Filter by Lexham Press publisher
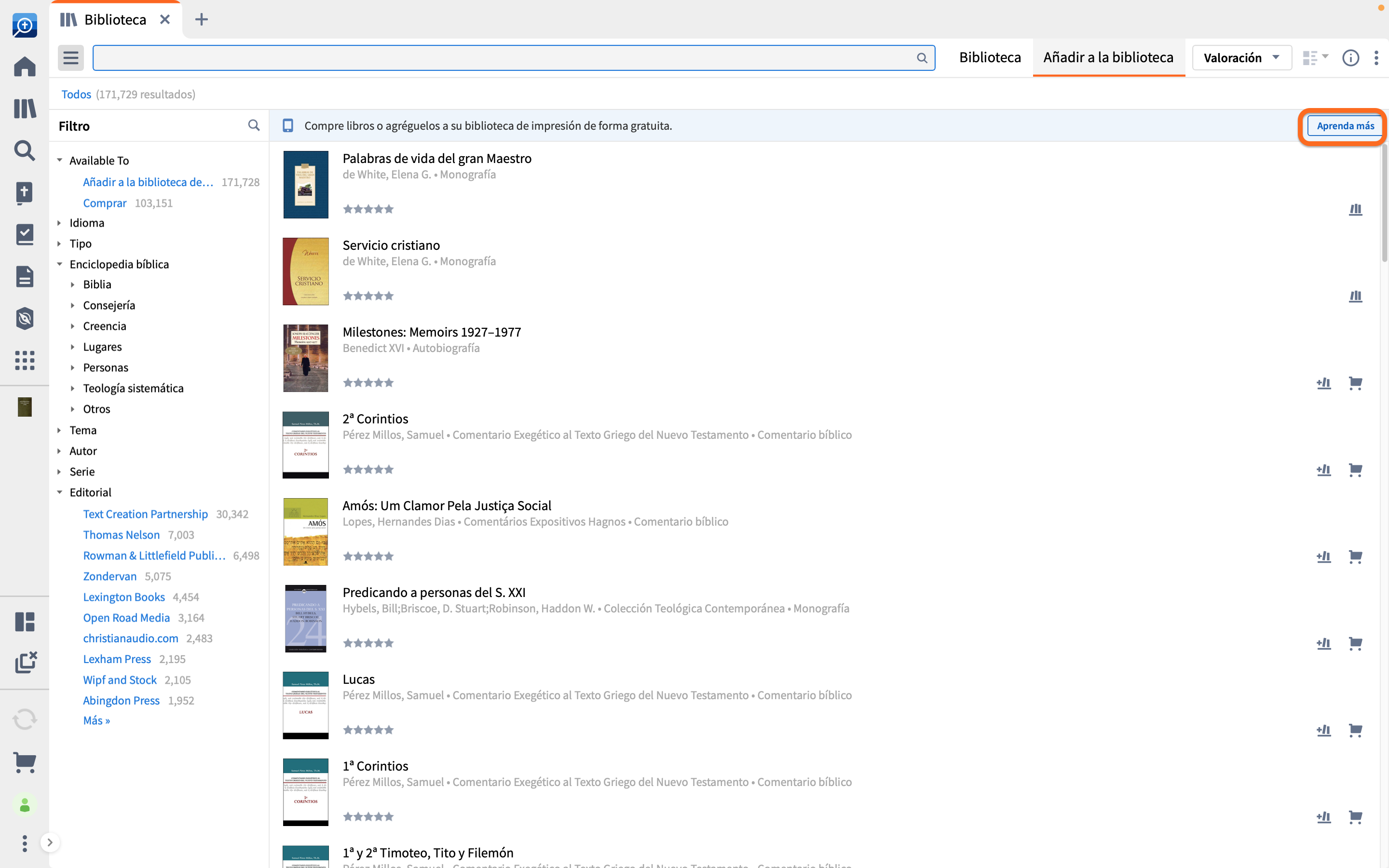 tap(117, 659)
